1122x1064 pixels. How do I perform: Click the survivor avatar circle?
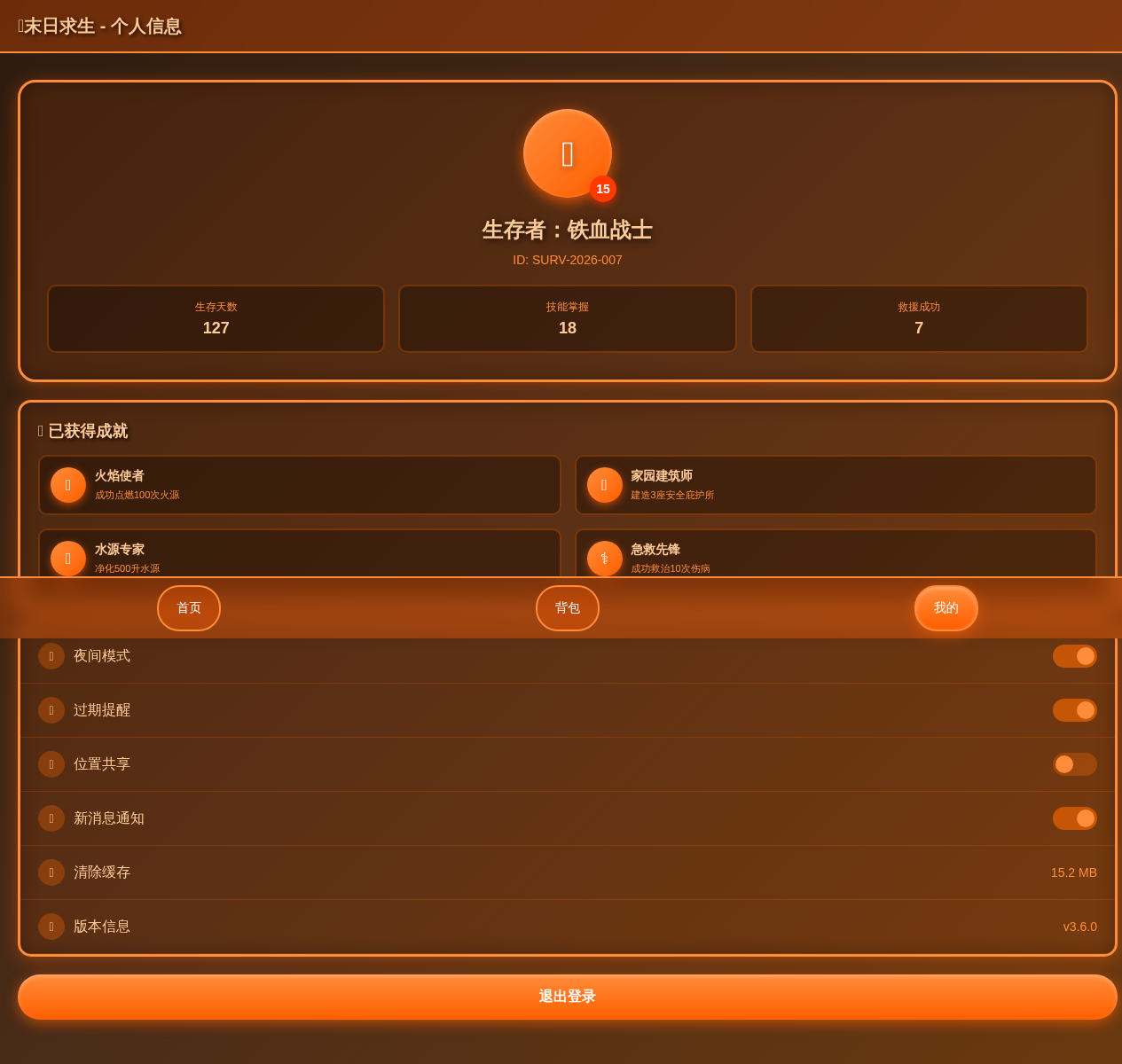coord(568,153)
